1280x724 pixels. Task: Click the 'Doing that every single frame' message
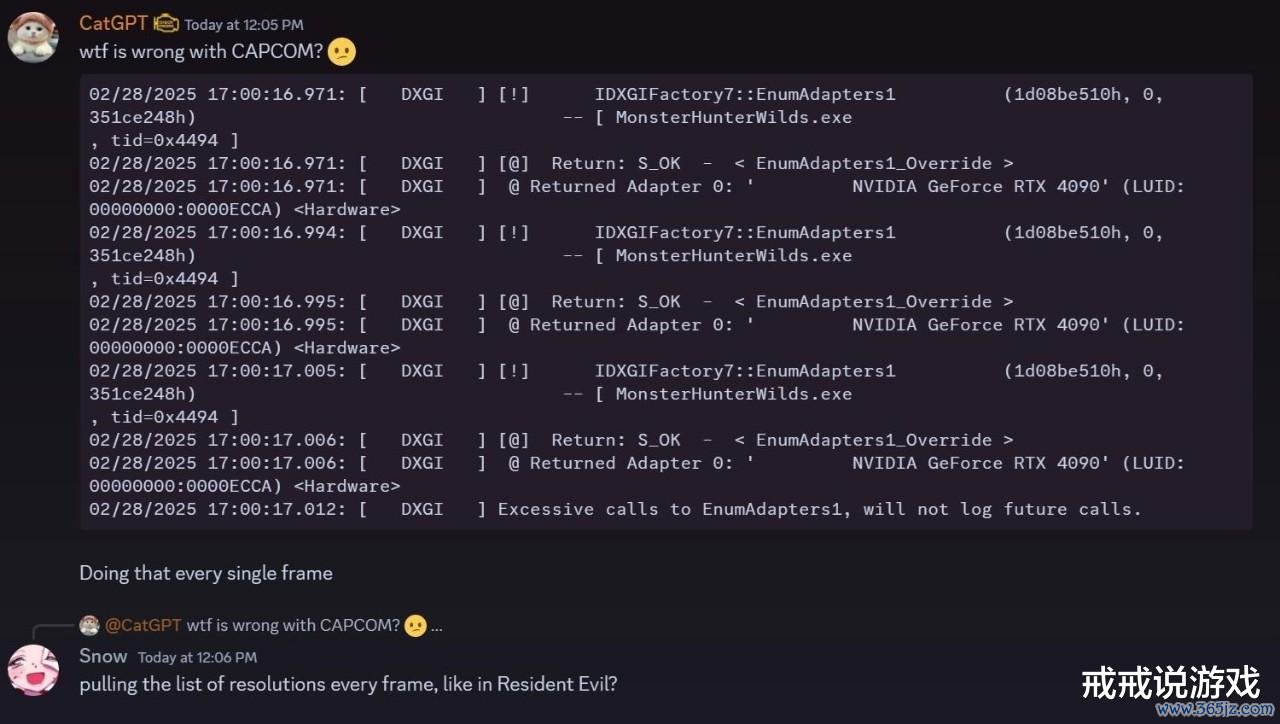pos(206,573)
